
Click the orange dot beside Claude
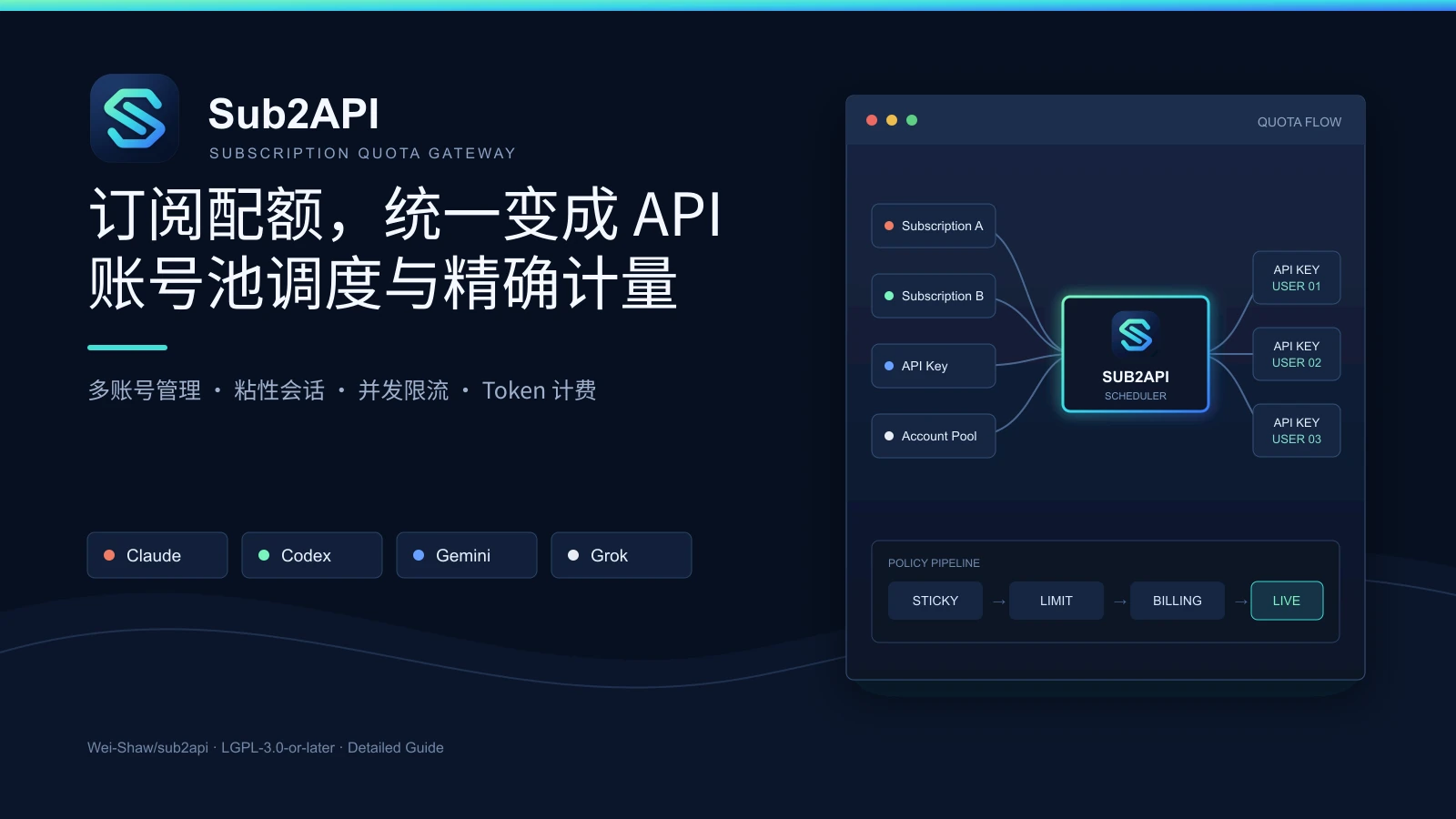coord(109,555)
